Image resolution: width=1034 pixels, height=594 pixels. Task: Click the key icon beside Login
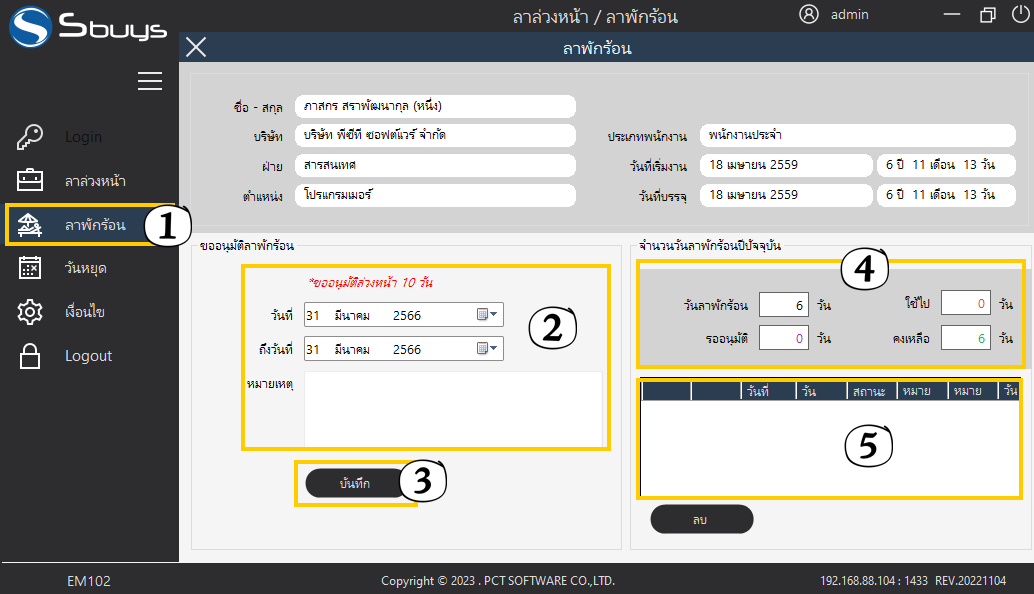(30, 137)
